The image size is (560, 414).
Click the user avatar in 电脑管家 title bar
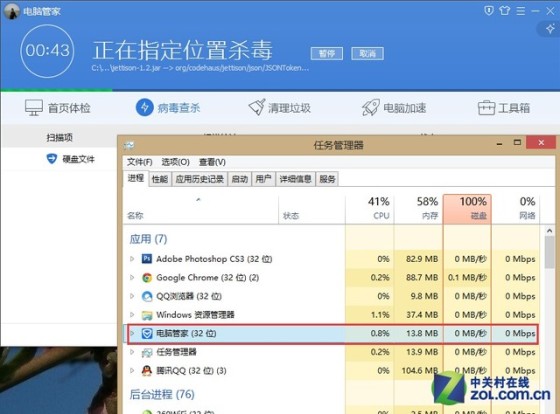(12, 11)
